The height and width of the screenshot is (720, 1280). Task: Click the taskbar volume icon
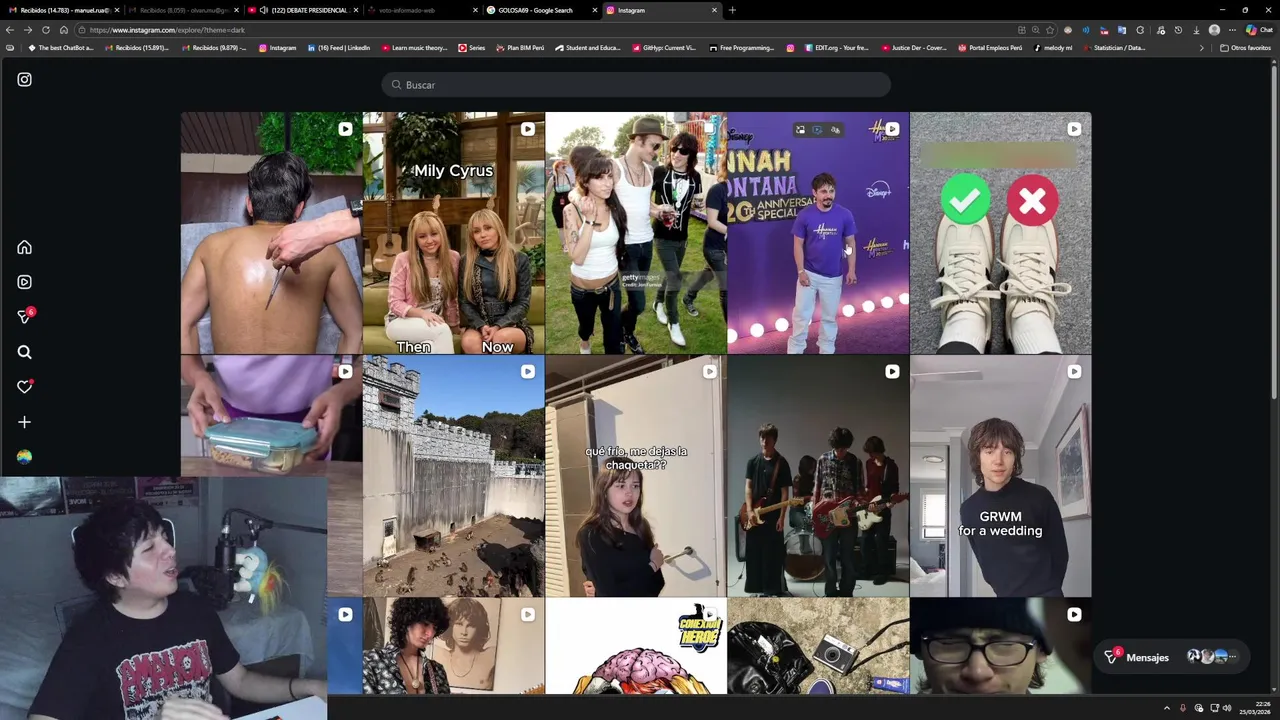tap(1227, 708)
